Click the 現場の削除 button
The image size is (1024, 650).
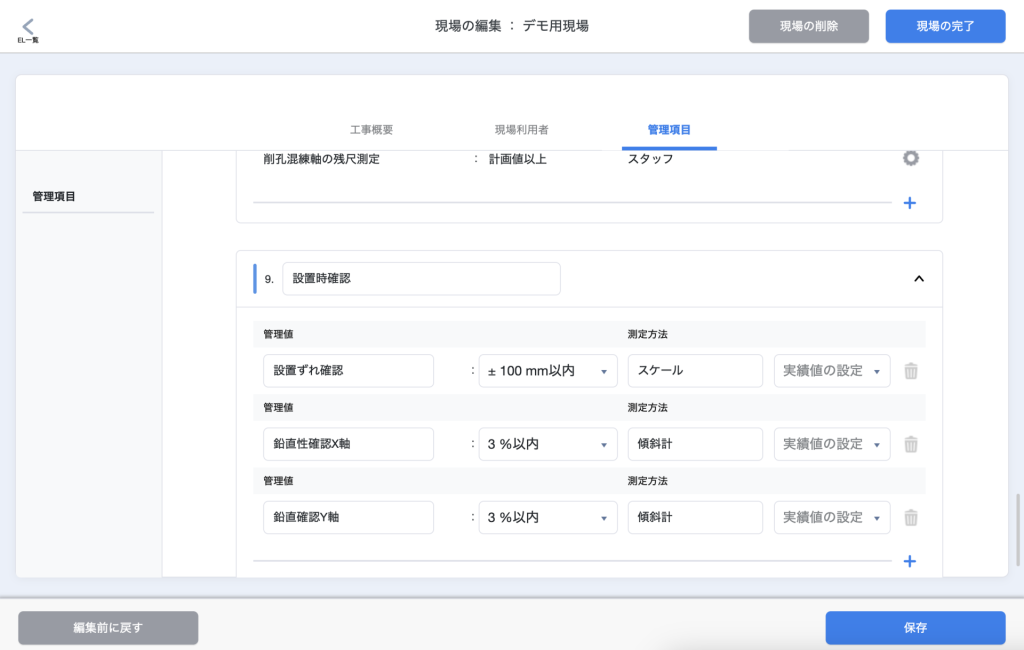808,26
